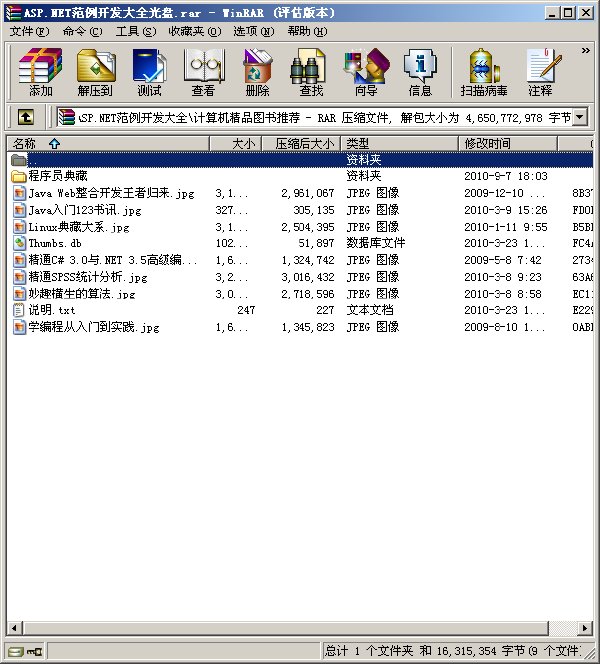Click the Extract To (解压到) icon
This screenshot has width=600, height=664.
(x=96, y=72)
